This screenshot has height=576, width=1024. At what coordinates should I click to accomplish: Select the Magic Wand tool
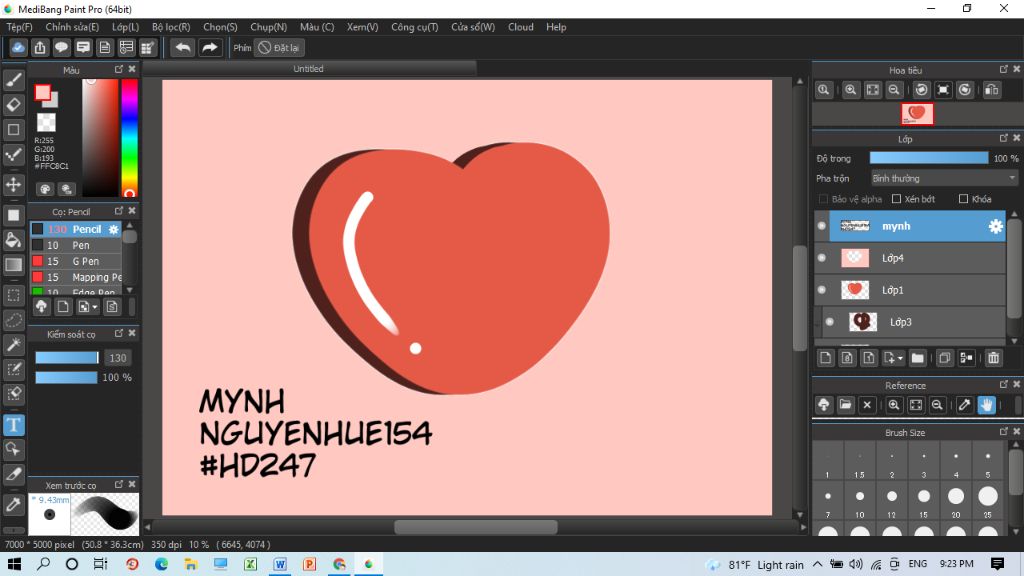[x=14, y=345]
